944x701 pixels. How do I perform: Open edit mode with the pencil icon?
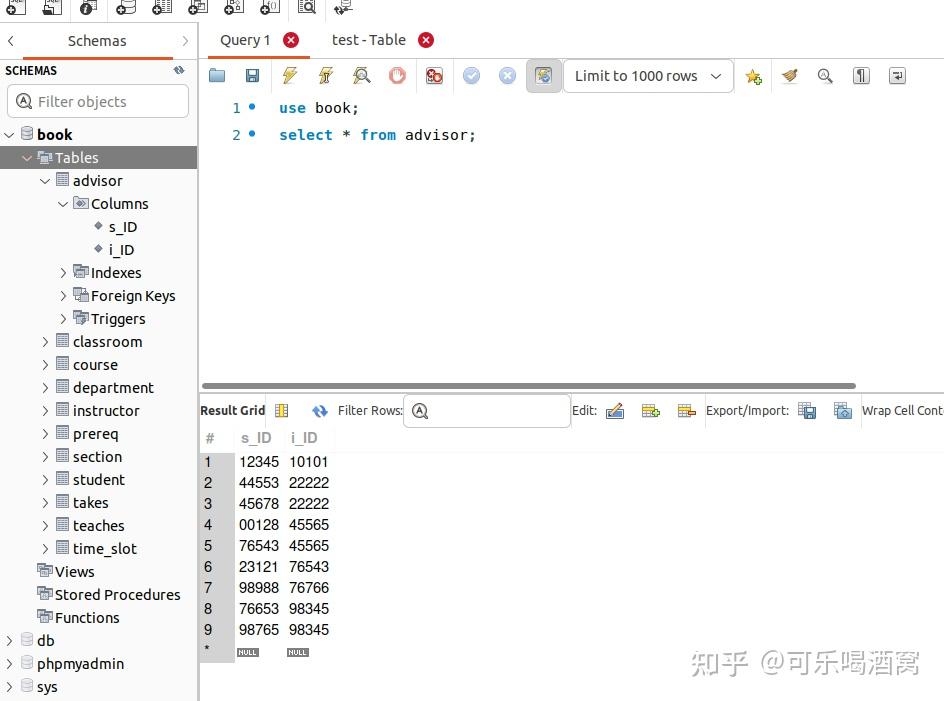coord(615,410)
